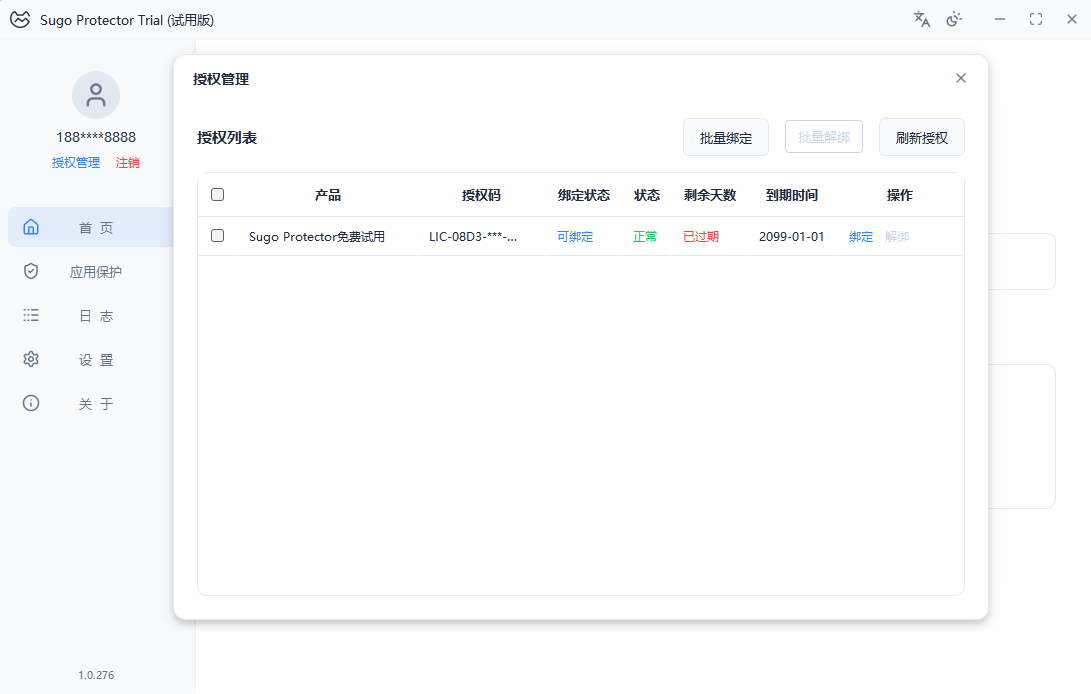Toggle the dark mode theme icon
Viewport: 1091px width, 694px height.
(955, 19)
